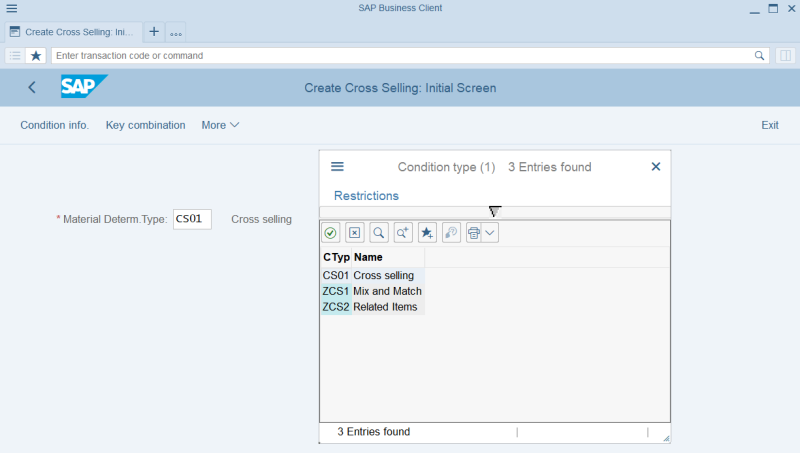Open the favorites star icon
This screenshot has height=453, width=800.
tap(36, 56)
